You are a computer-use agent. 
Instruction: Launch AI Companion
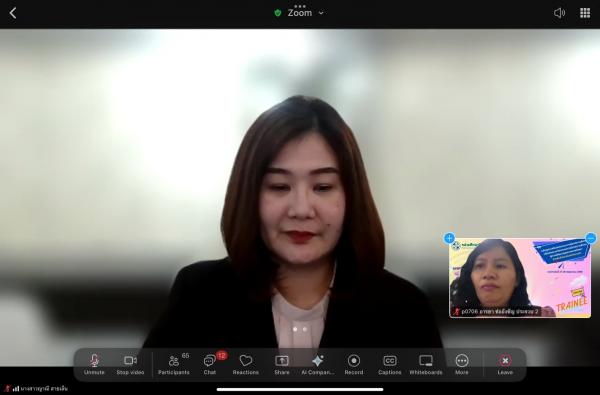(318, 364)
